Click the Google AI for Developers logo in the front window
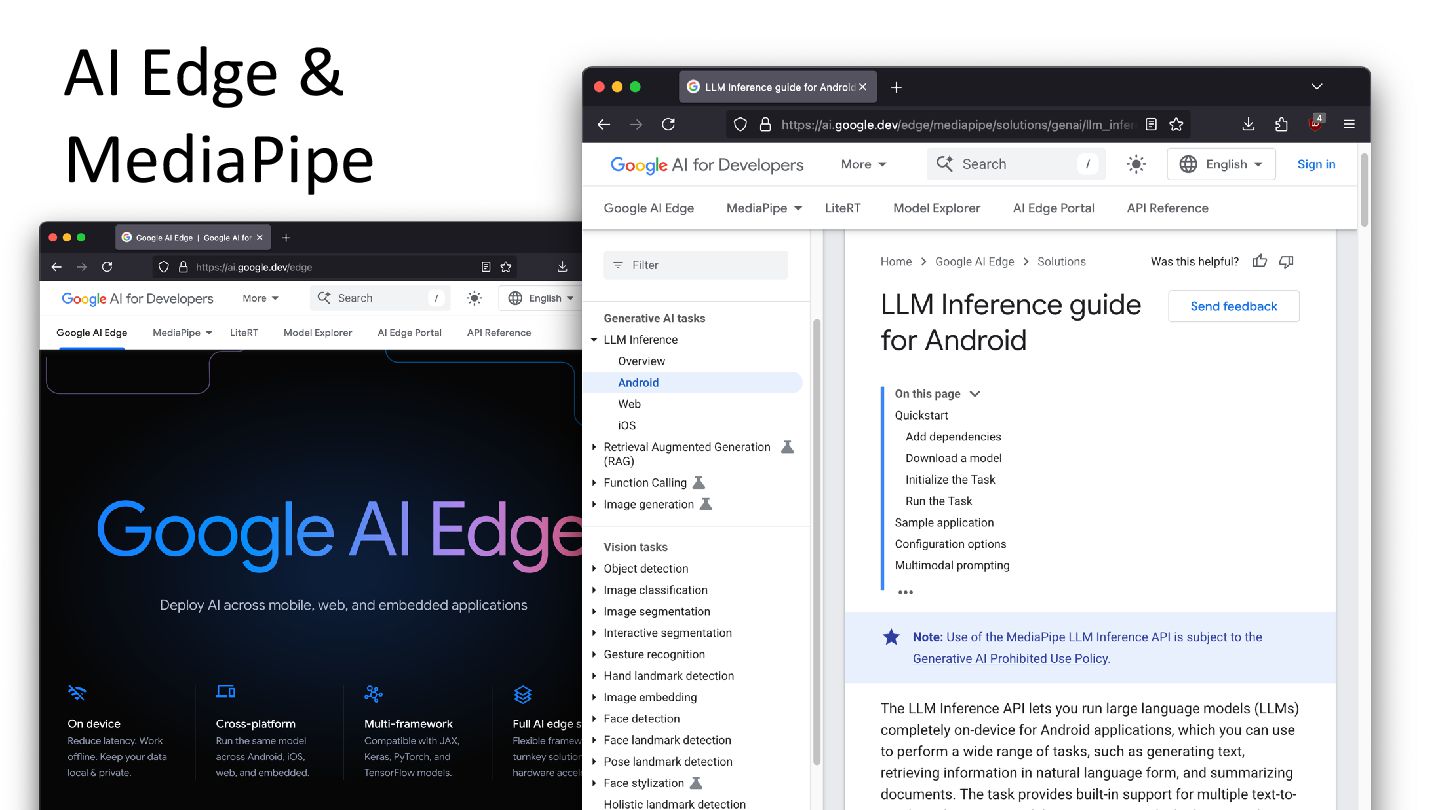 707,164
